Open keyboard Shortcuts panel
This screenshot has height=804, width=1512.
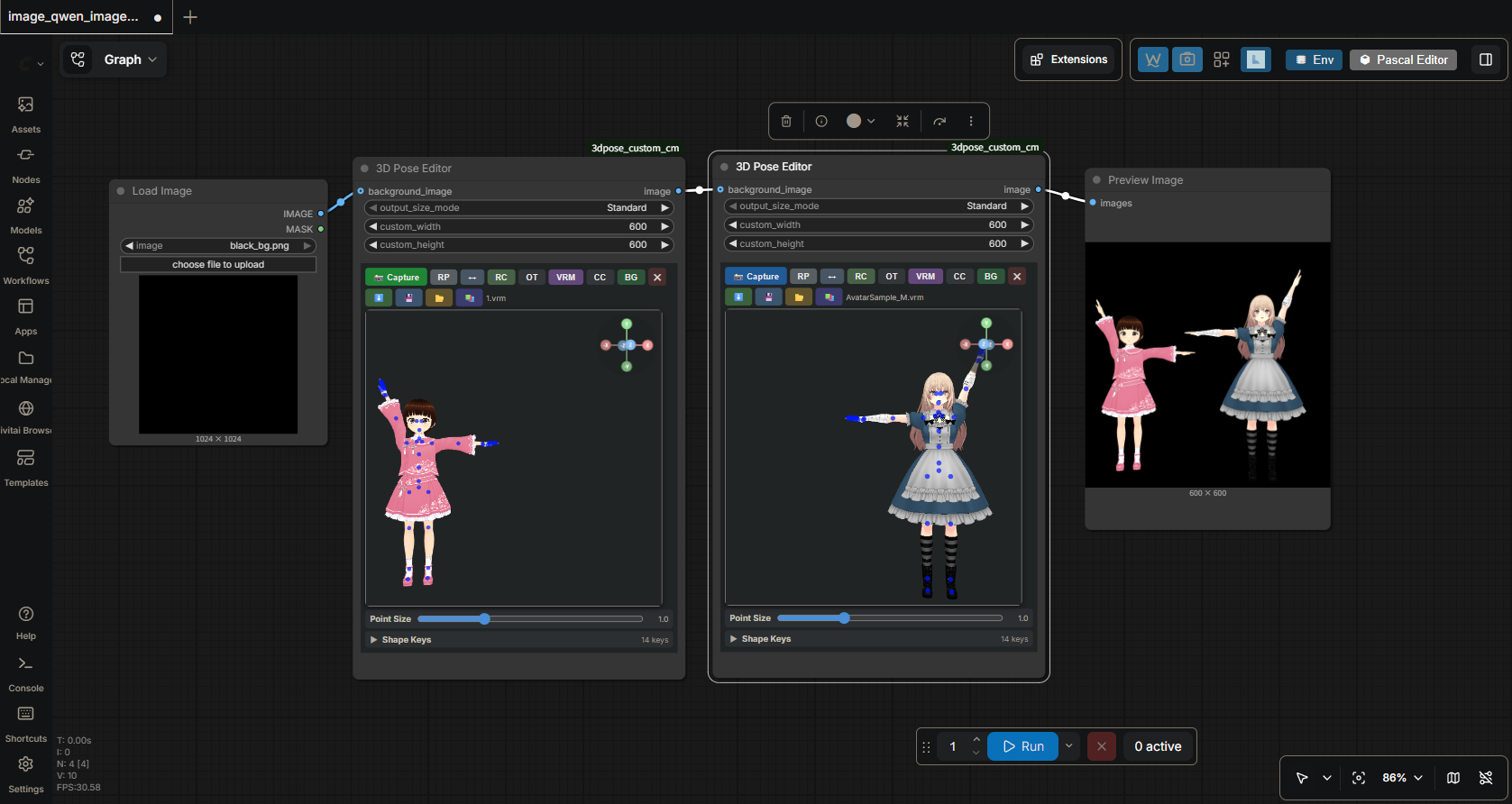[26, 724]
